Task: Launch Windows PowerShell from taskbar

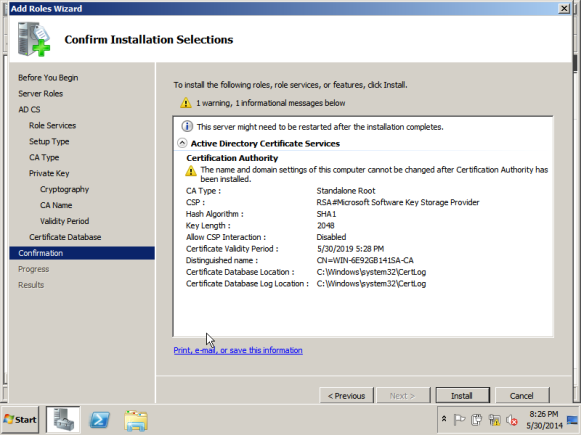Action: coord(100,420)
